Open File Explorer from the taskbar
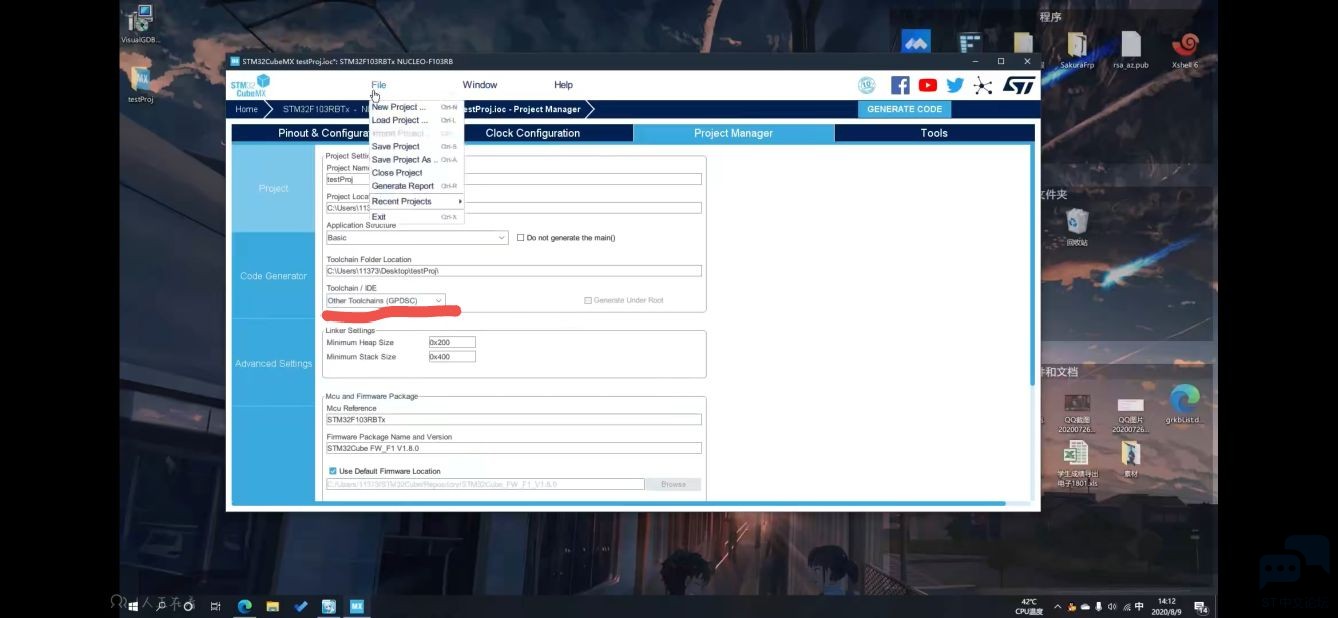Viewport: 1338px width, 618px height. 272,606
